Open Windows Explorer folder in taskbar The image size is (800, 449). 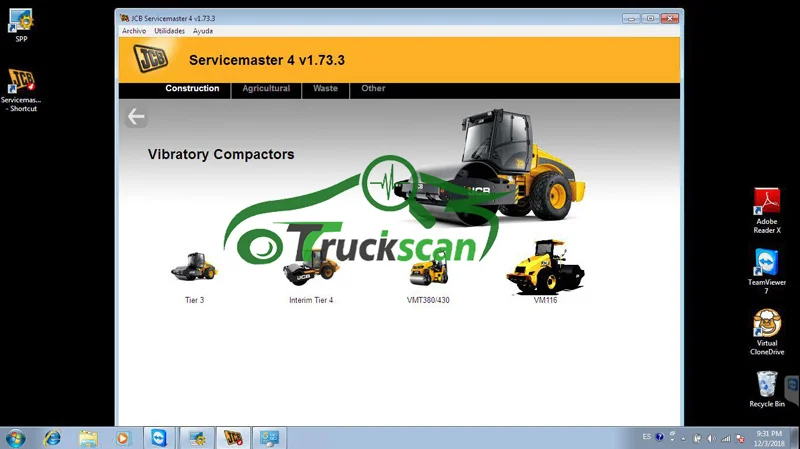tap(88, 438)
